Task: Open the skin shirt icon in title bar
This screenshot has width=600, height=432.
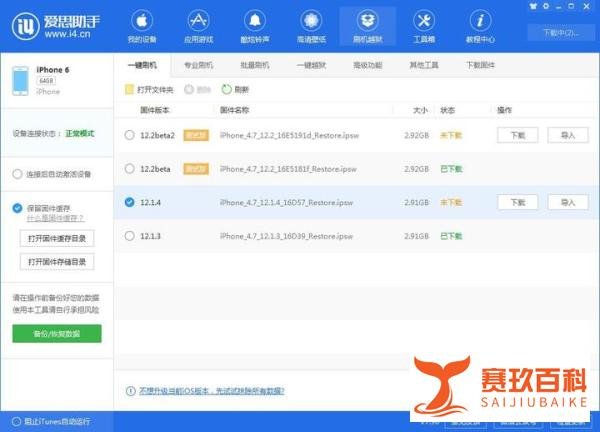Action: 533,6
